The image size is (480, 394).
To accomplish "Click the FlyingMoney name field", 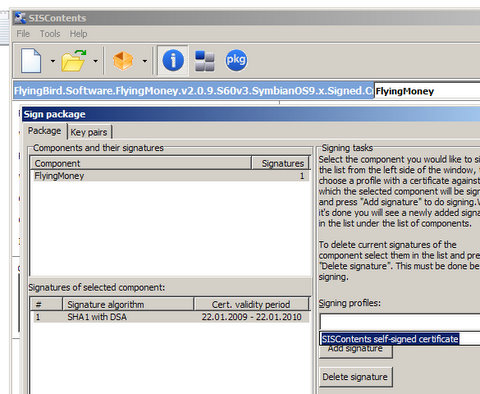I will coord(427,91).
